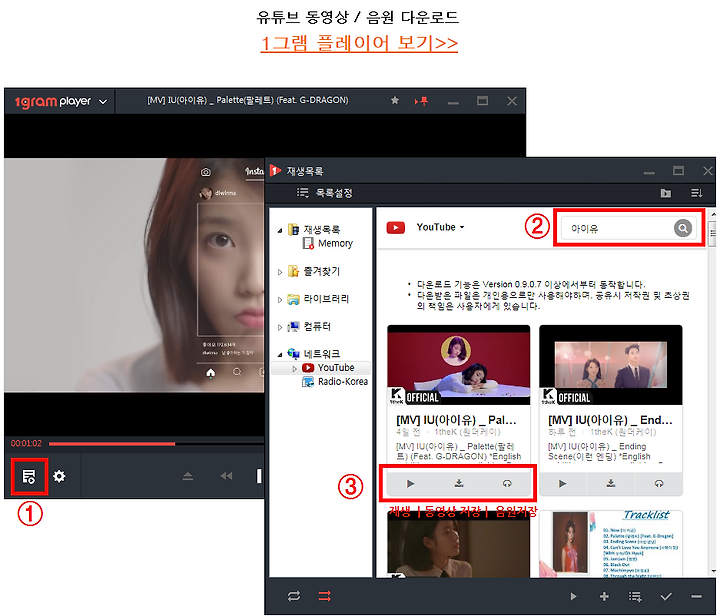Click the folder icon in playlist toolbar
720x616 pixels.
click(x=666, y=193)
